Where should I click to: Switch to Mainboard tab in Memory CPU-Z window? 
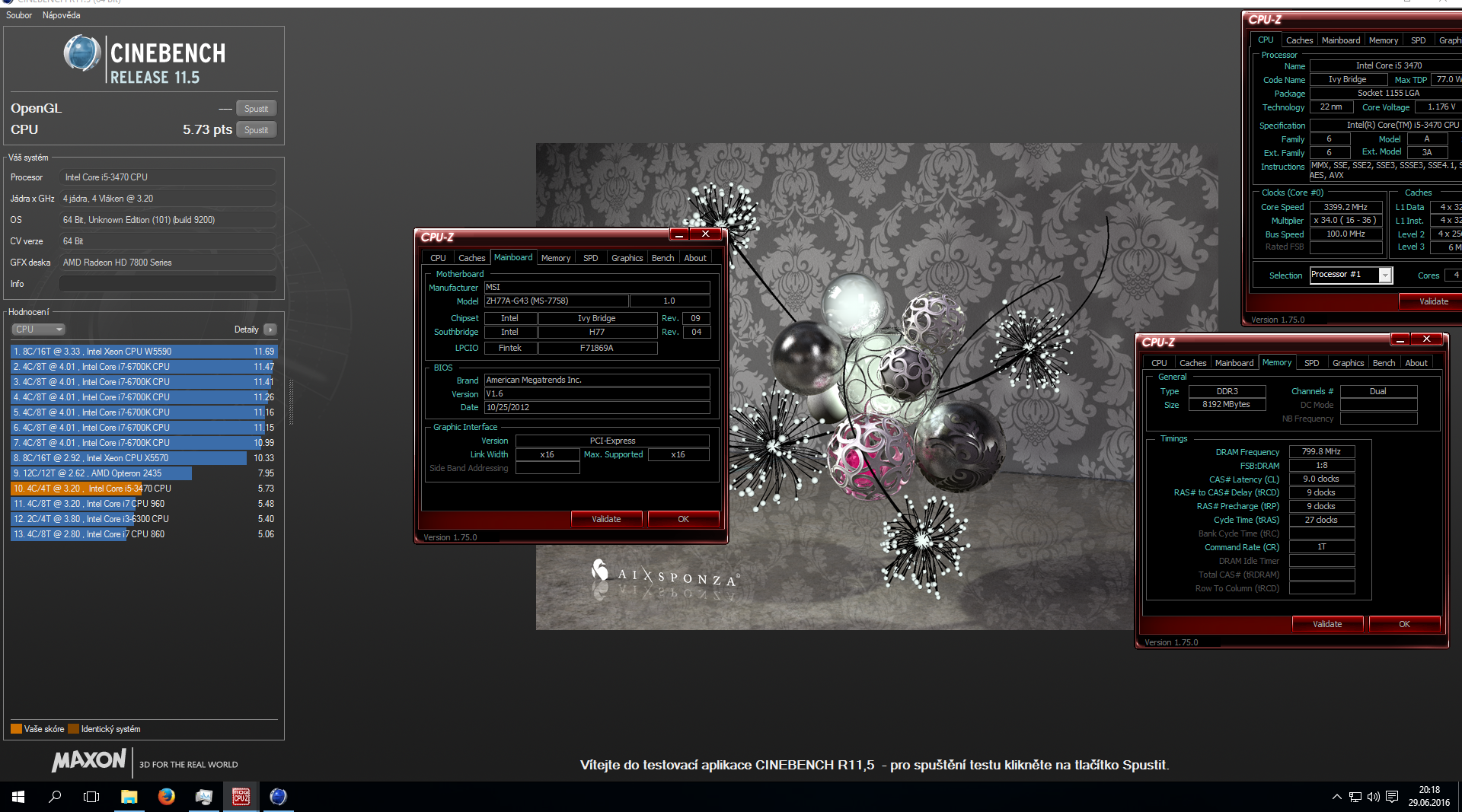pyautogui.click(x=1234, y=363)
